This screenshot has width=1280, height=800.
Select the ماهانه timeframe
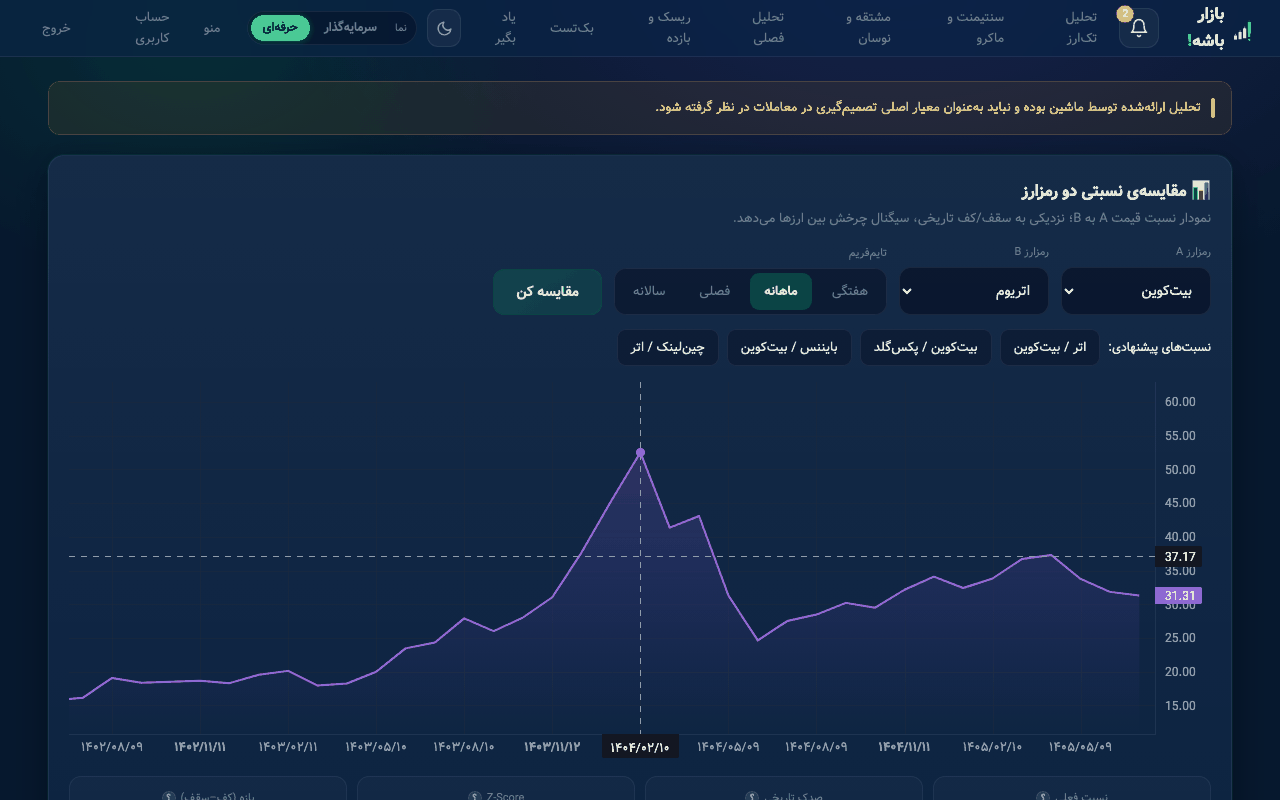(x=781, y=291)
